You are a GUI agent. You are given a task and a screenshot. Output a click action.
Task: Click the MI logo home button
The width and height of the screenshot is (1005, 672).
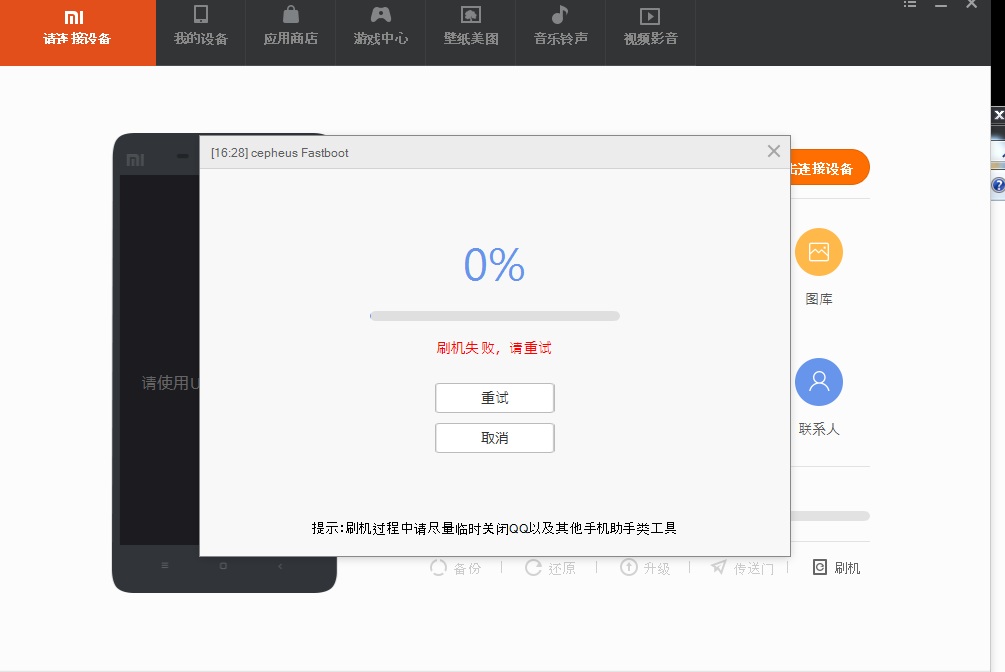[76, 27]
